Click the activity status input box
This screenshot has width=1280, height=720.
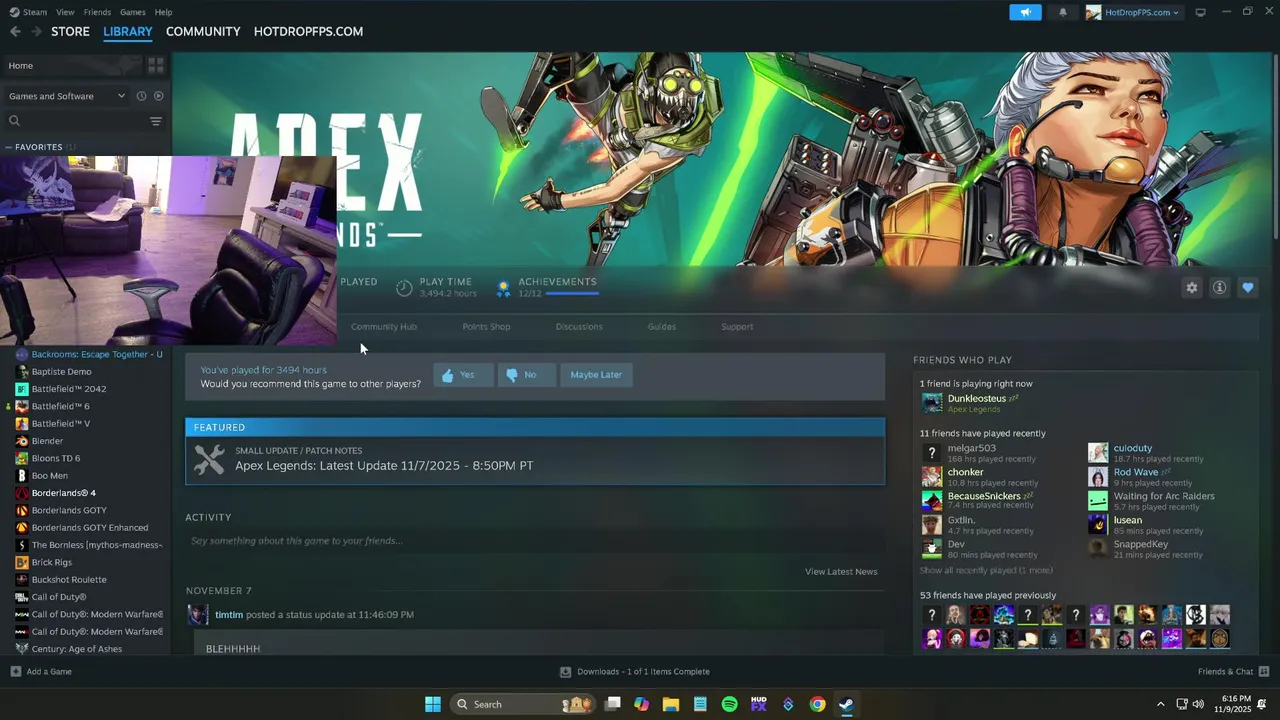[x=535, y=541]
